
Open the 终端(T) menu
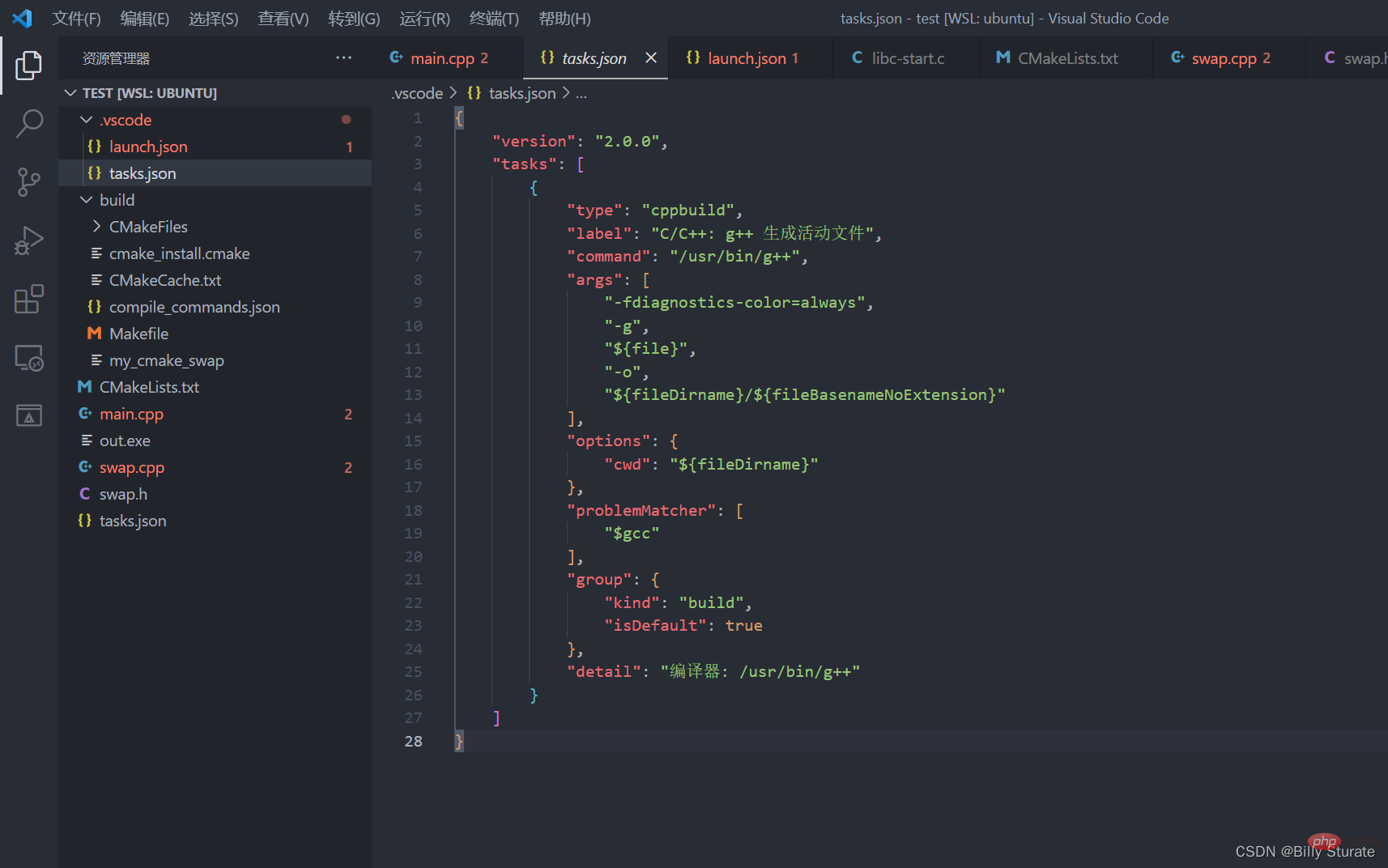[x=493, y=19]
